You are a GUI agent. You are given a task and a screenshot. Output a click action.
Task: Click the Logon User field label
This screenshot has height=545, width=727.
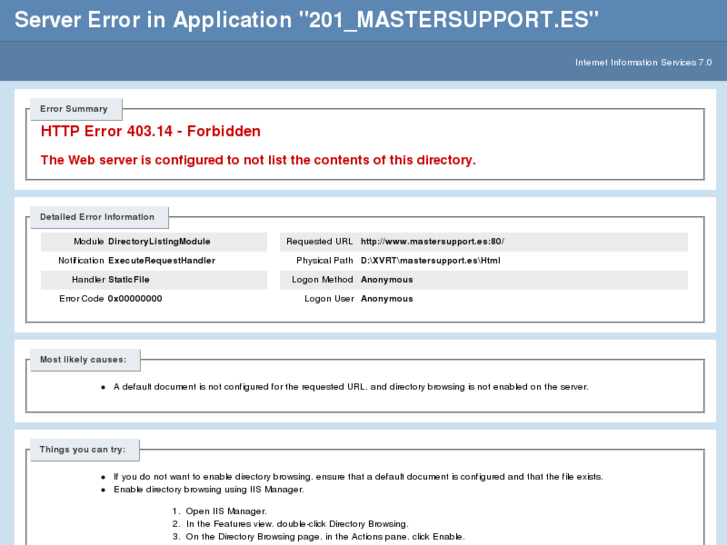(329, 298)
